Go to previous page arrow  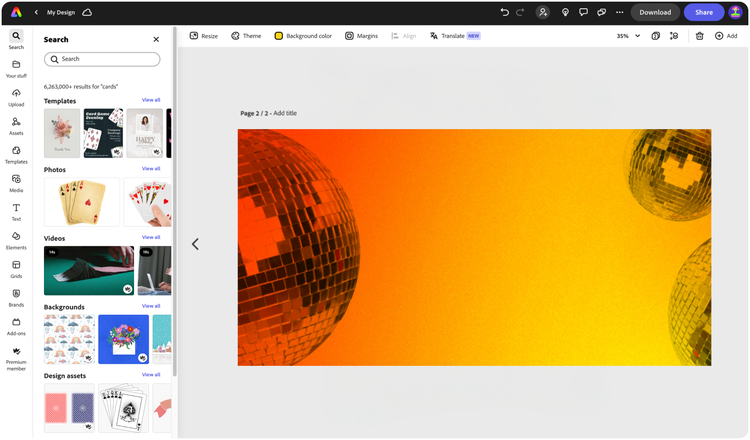195,244
